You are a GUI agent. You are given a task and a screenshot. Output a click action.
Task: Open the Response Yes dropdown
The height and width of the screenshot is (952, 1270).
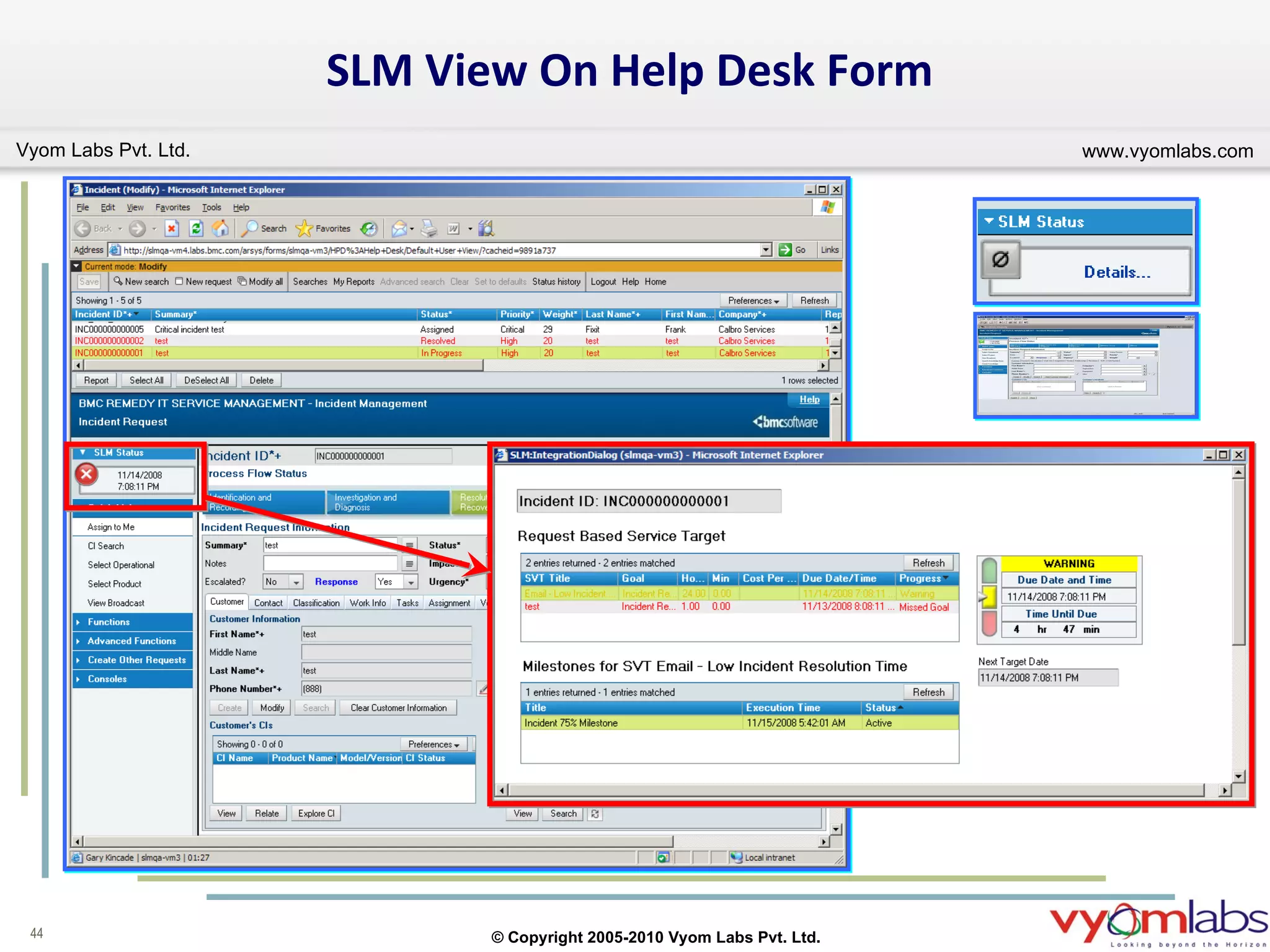(411, 582)
